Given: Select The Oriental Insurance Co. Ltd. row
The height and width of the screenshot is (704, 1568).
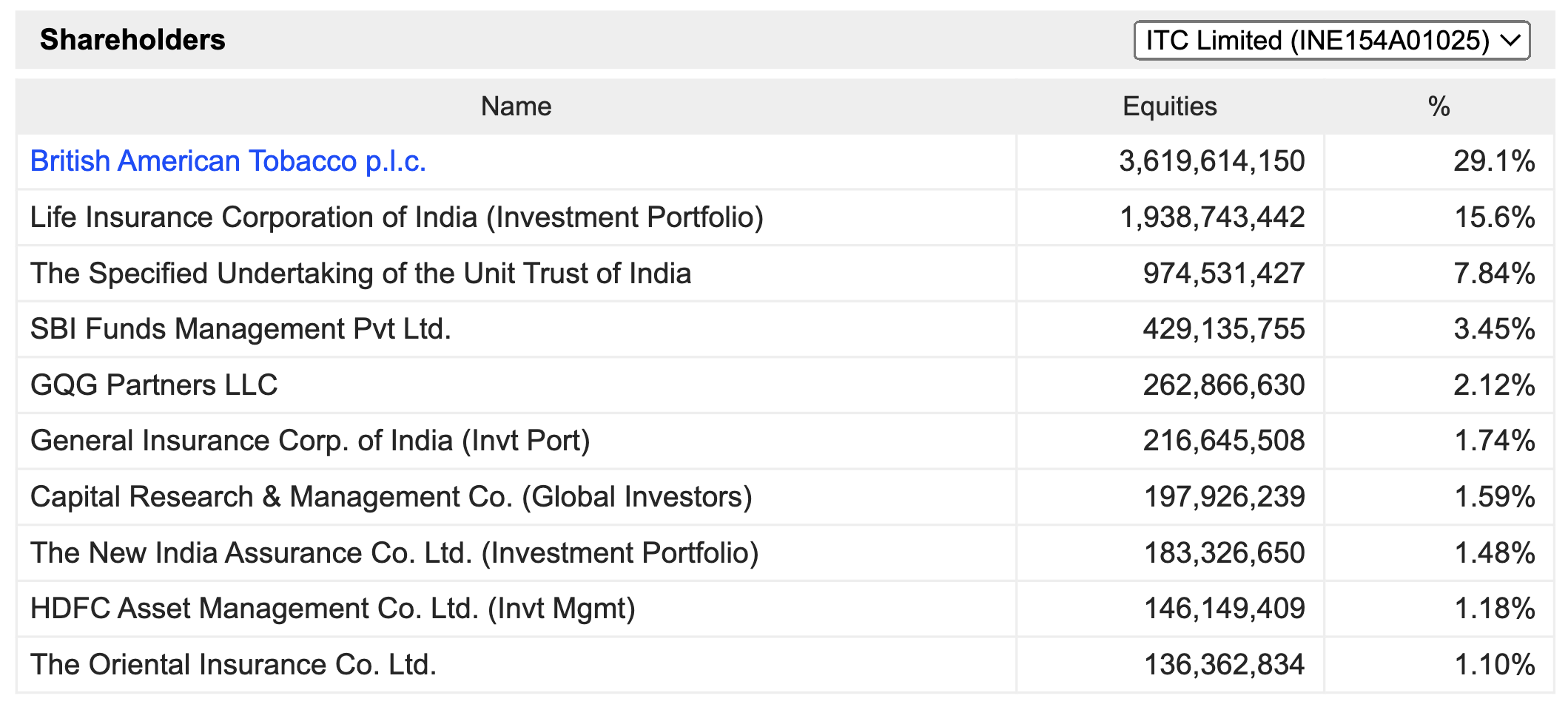Looking at the screenshot, I should 785,665.
